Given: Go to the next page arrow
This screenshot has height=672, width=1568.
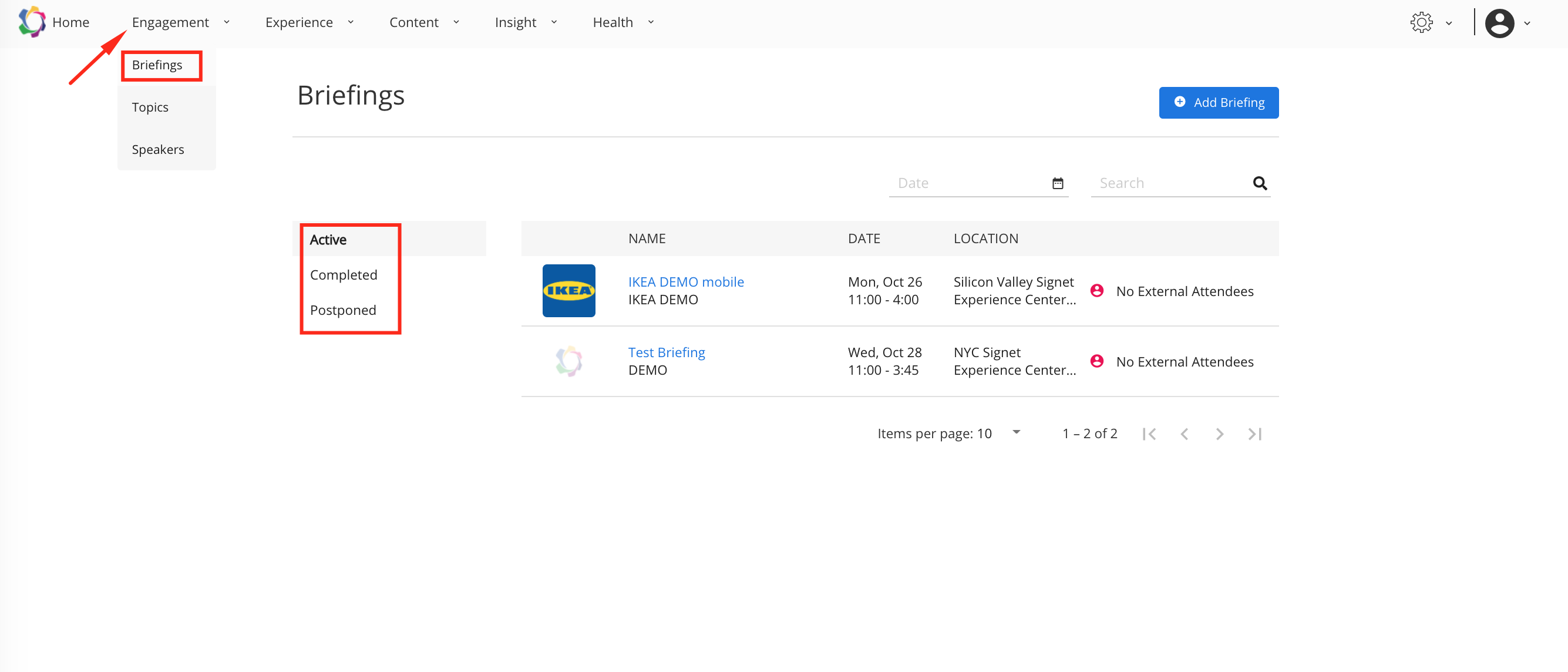Looking at the screenshot, I should coord(1219,434).
